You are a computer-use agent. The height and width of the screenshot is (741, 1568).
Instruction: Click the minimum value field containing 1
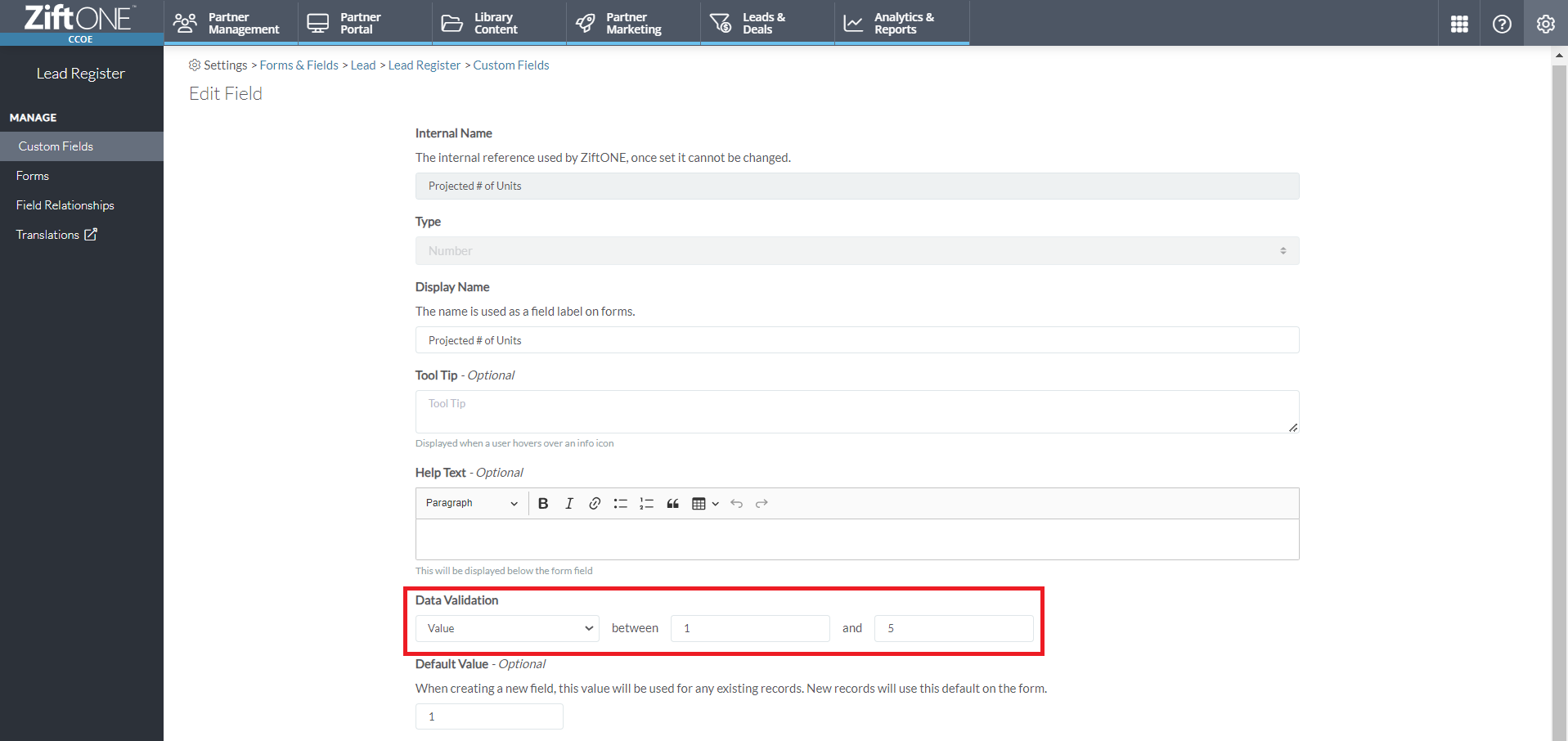(750, 628)
